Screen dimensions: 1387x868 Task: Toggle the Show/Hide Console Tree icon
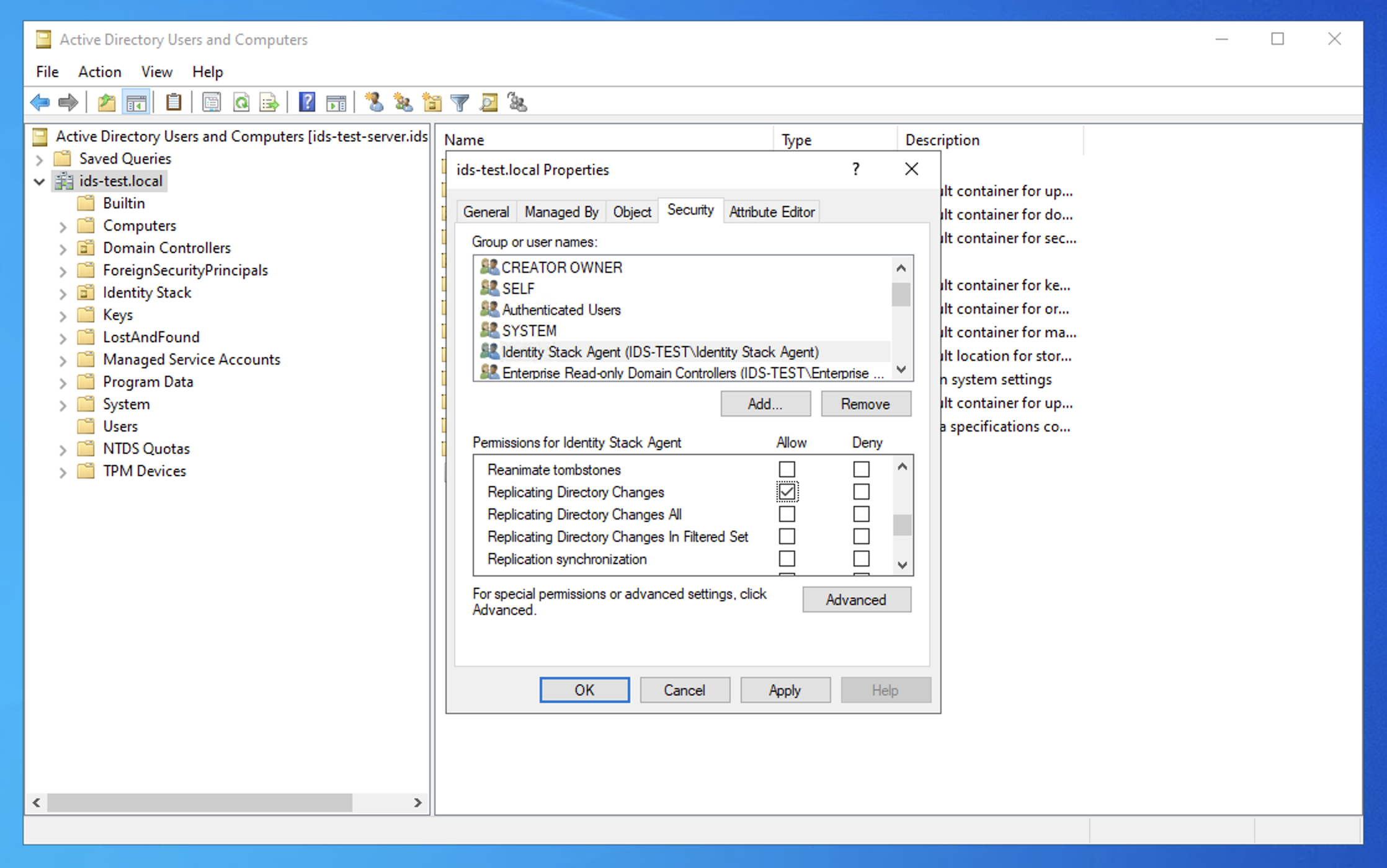(x=136, y=102)
